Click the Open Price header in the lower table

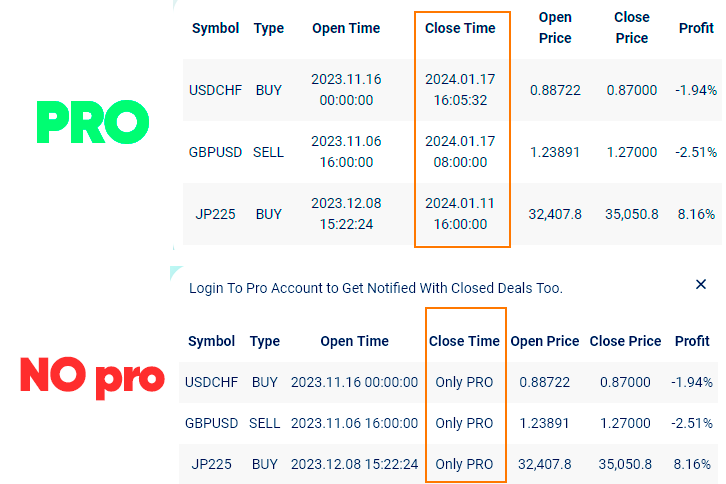click(545, 341)
